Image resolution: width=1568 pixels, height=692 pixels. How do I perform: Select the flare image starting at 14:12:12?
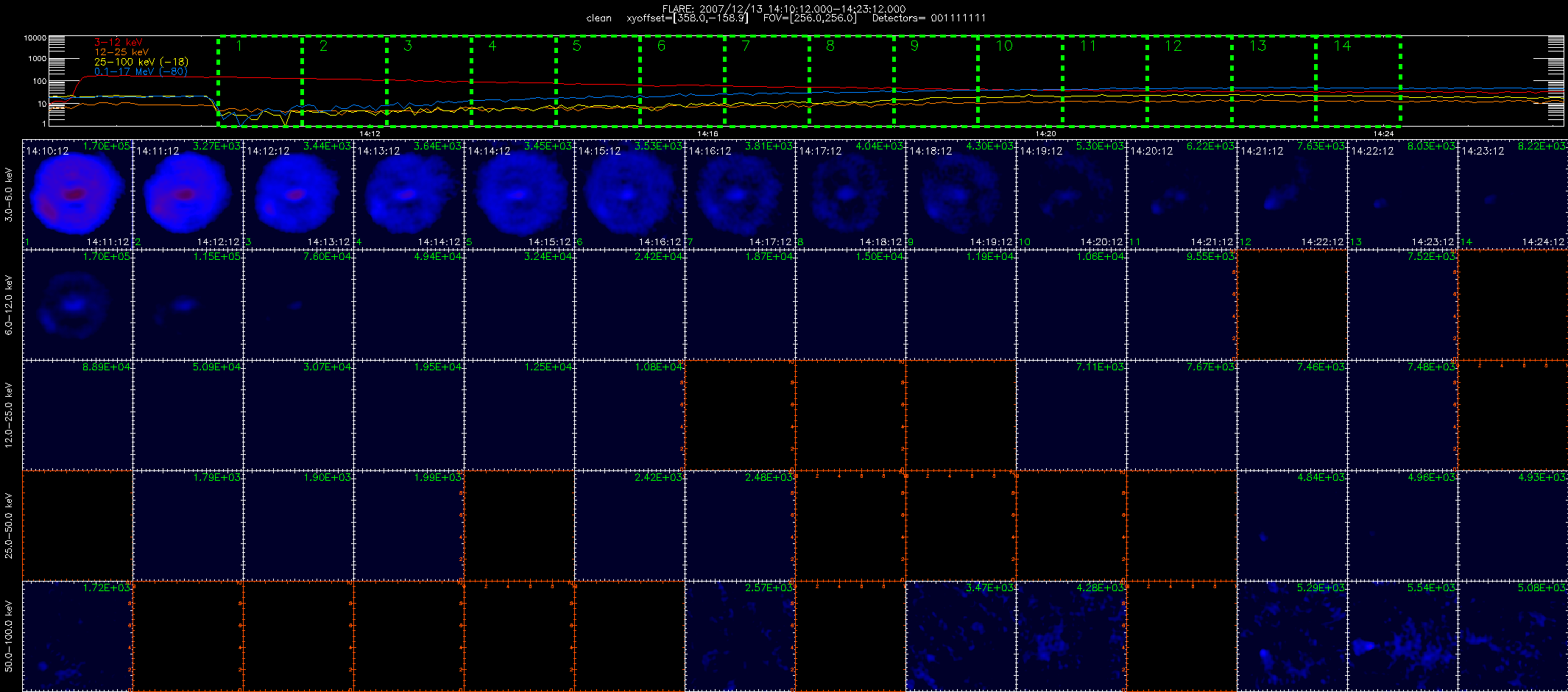pyautogui.click(x=298, y=194)
